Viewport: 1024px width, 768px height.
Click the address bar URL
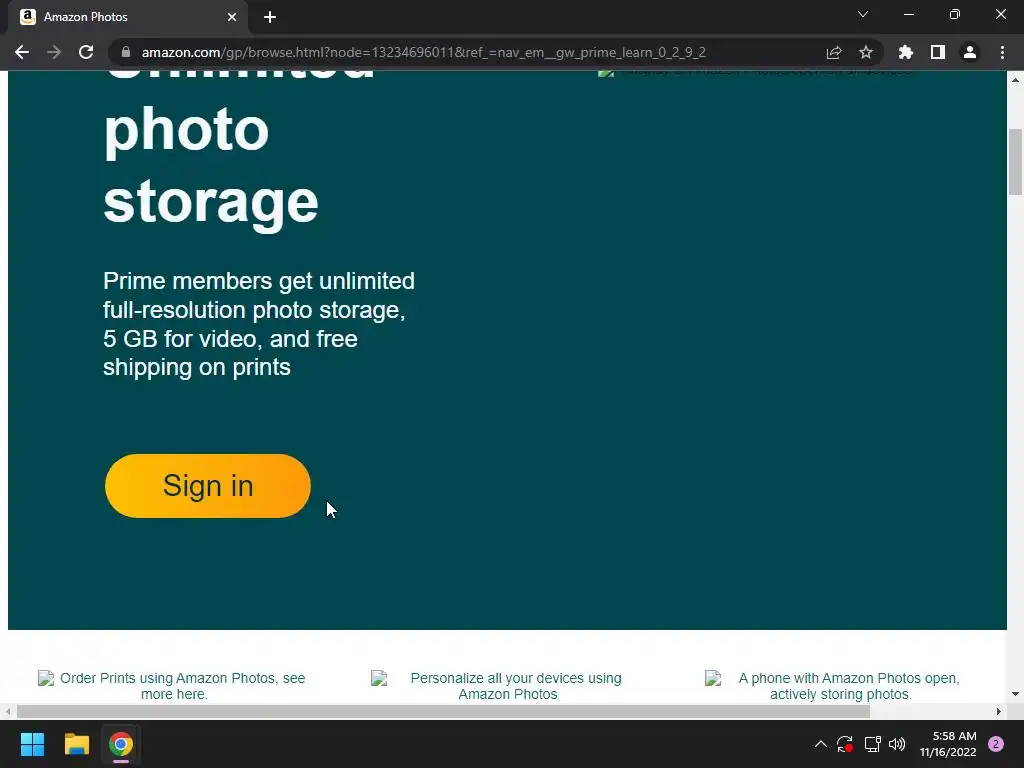tap(423, 52)
